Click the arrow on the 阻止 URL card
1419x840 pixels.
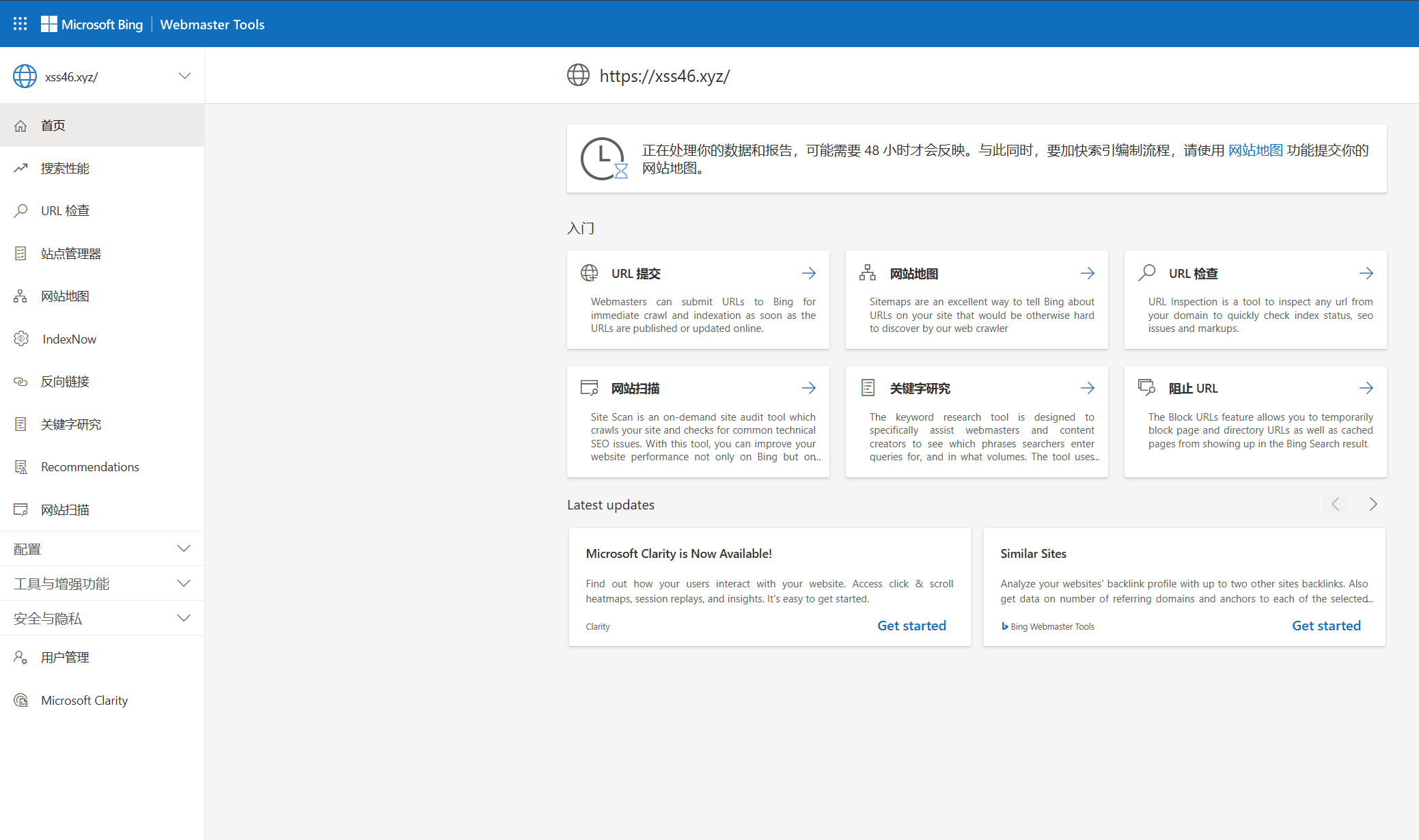1366,388
